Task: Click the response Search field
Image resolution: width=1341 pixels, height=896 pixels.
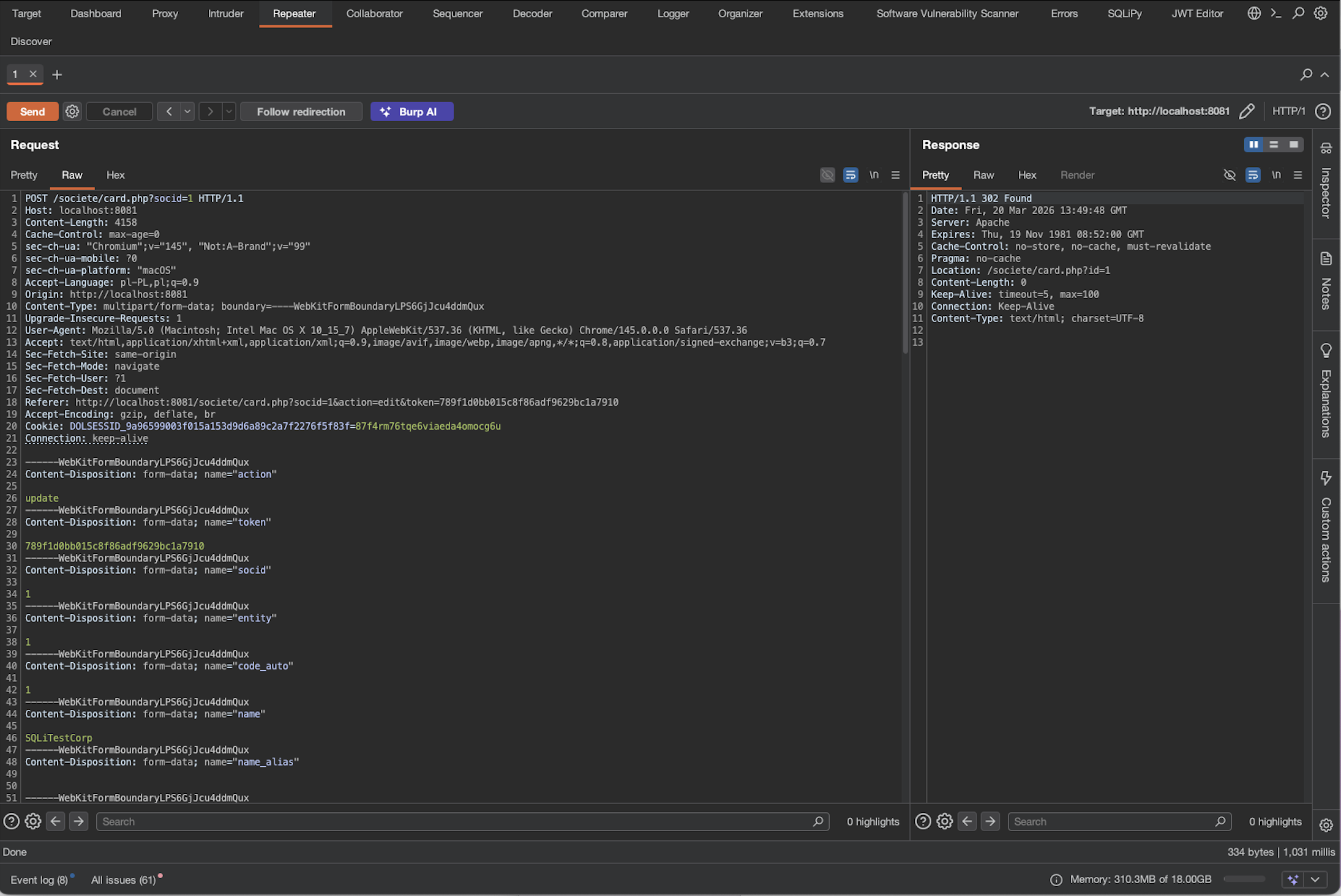Action: click(1119, 821)
